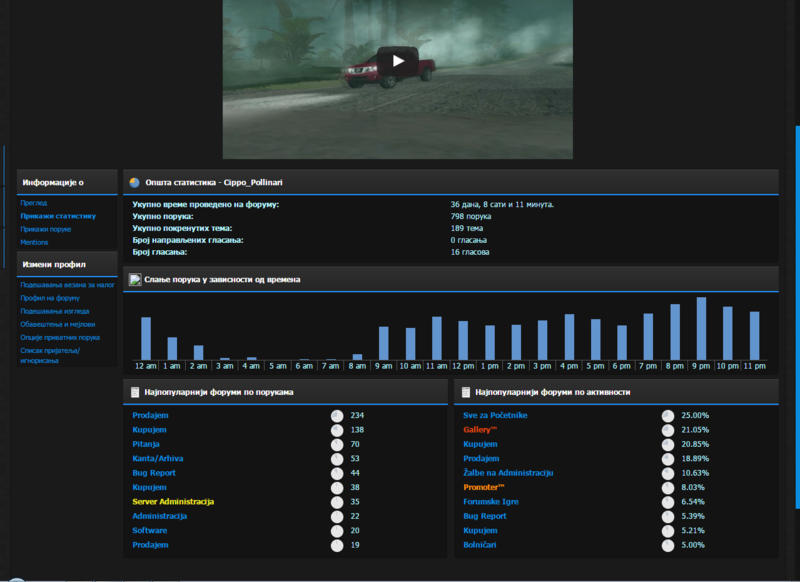
Task: Click the Promoter™ forum link
Action: point(485,487)
